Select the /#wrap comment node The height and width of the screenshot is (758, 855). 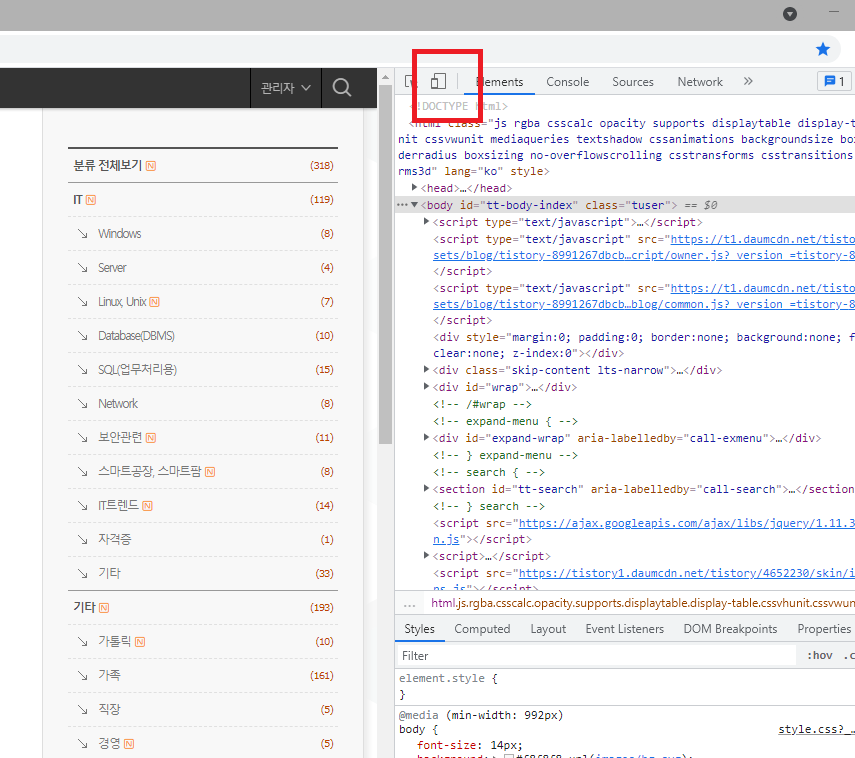click(482, 404)
